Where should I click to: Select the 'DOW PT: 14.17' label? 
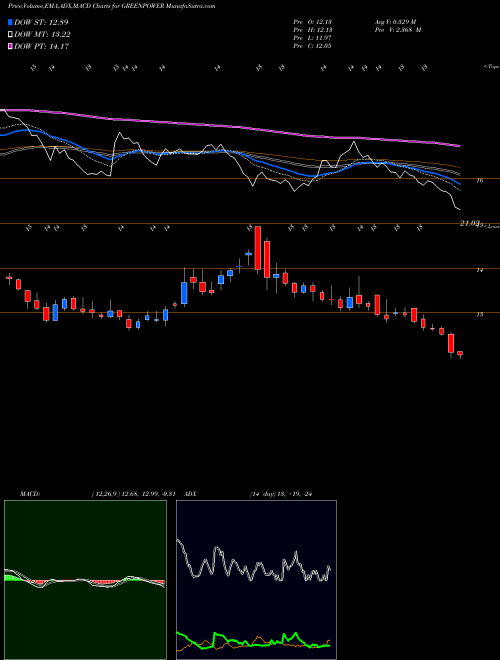click(41, 47)
